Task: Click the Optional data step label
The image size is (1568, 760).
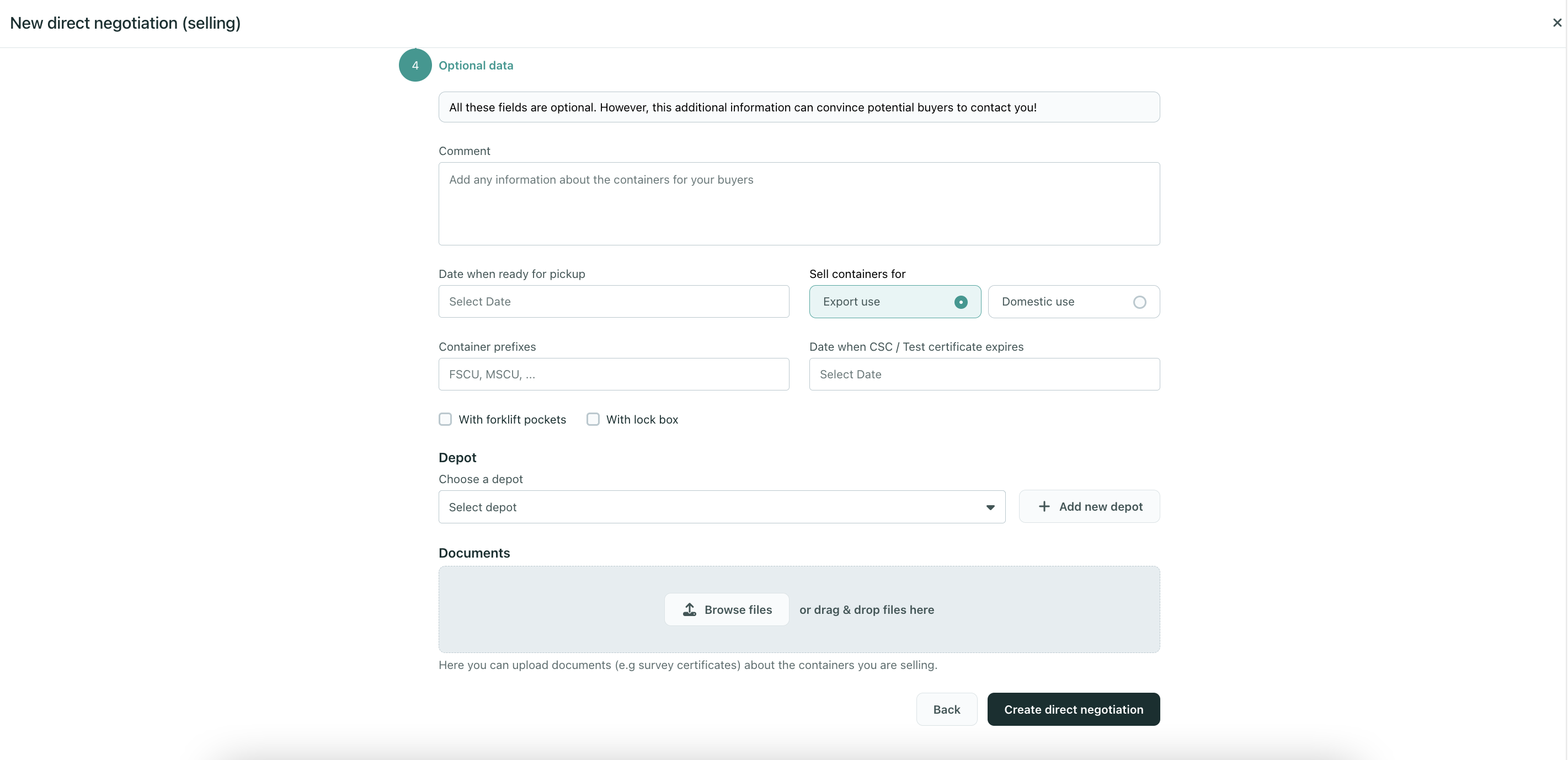Action: pos(476,65)
